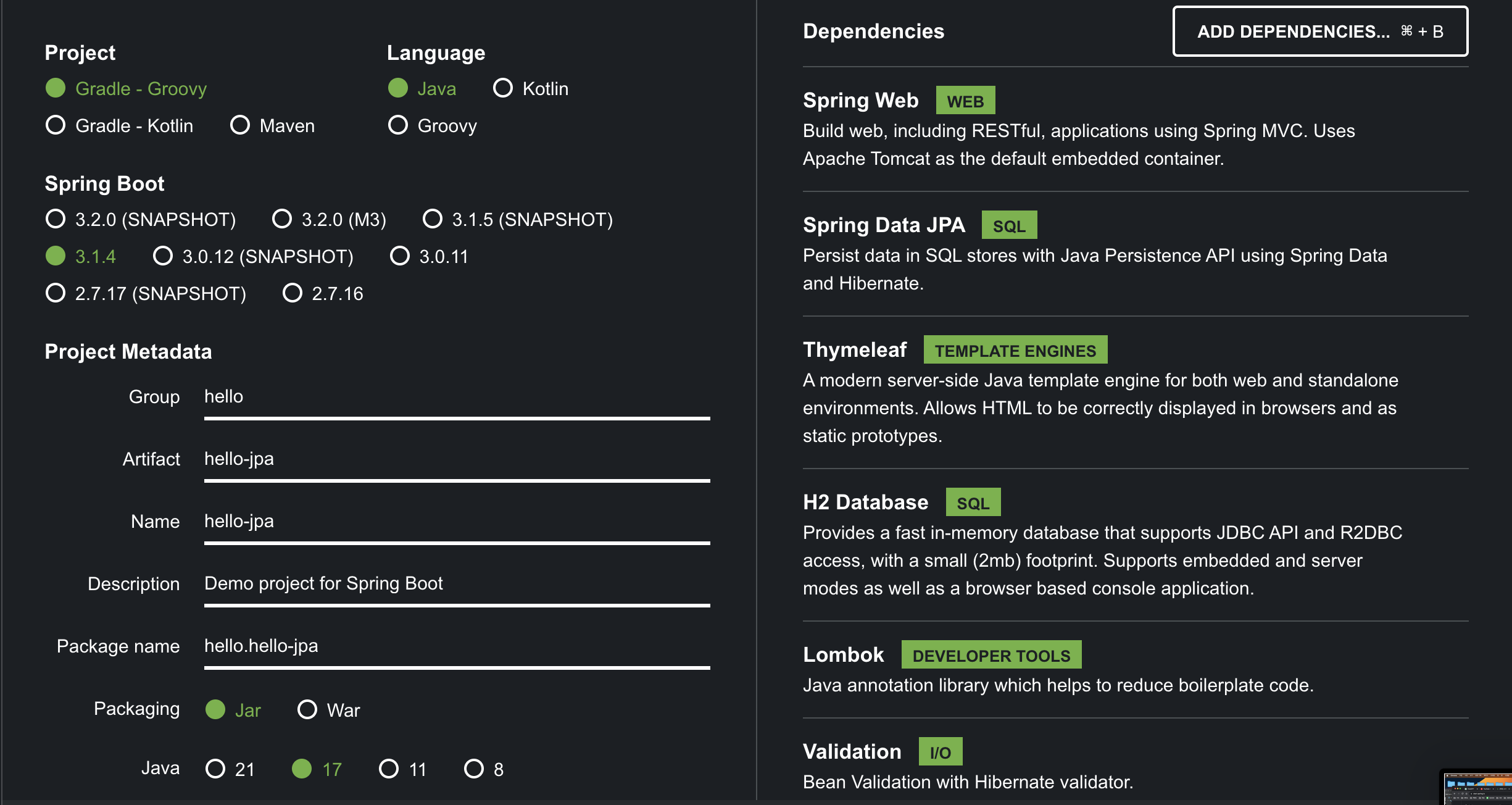Select Java language option
The image size is (1512, 805).
[x=422, y=89]
